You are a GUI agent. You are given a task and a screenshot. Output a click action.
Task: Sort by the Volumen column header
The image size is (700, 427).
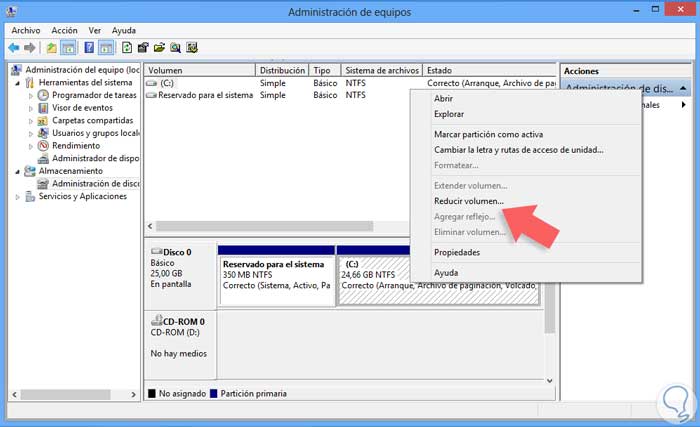pyautogui.click(x=200, y=70)
